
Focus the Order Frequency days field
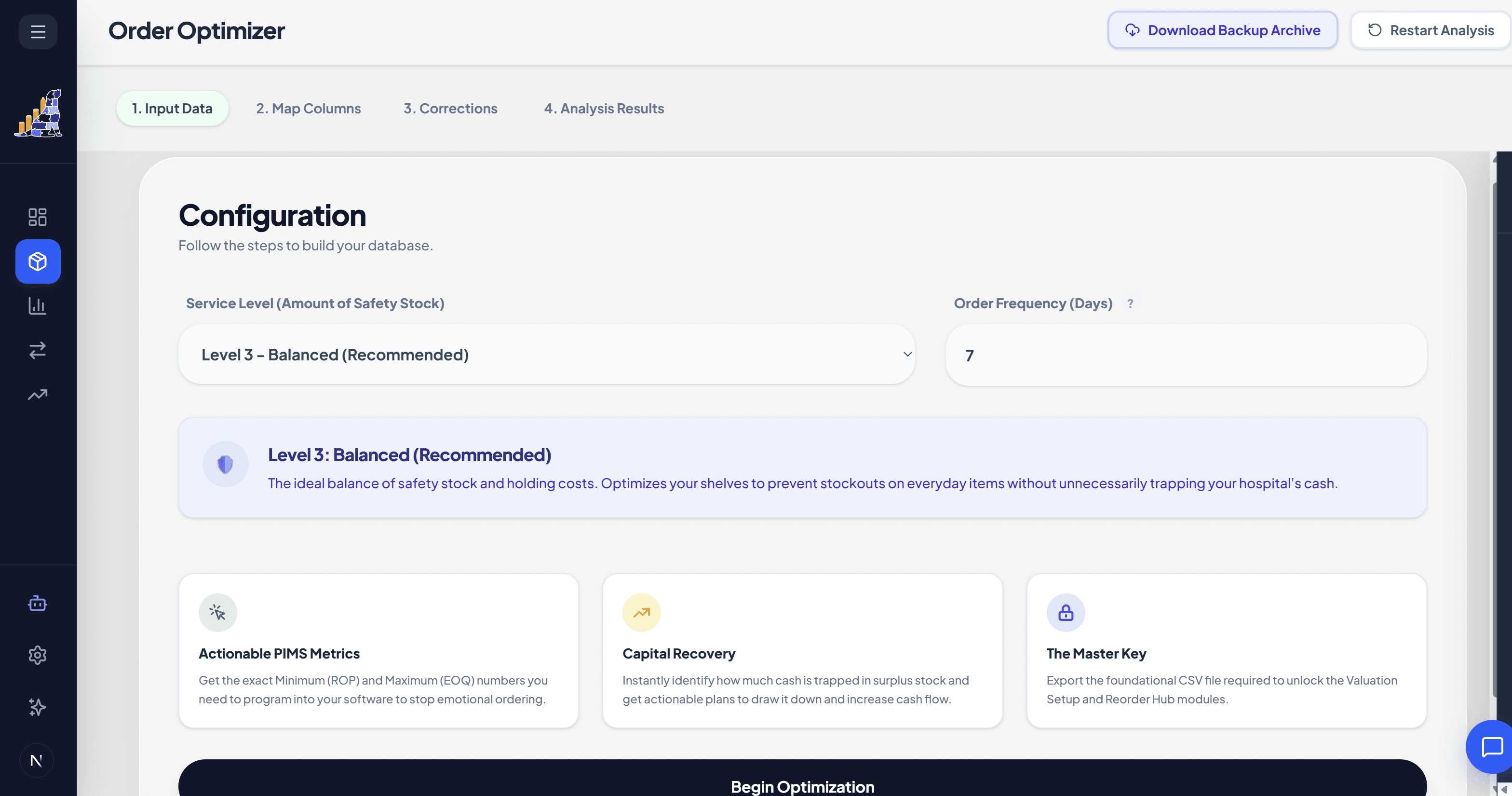(x=1186, y=356)
